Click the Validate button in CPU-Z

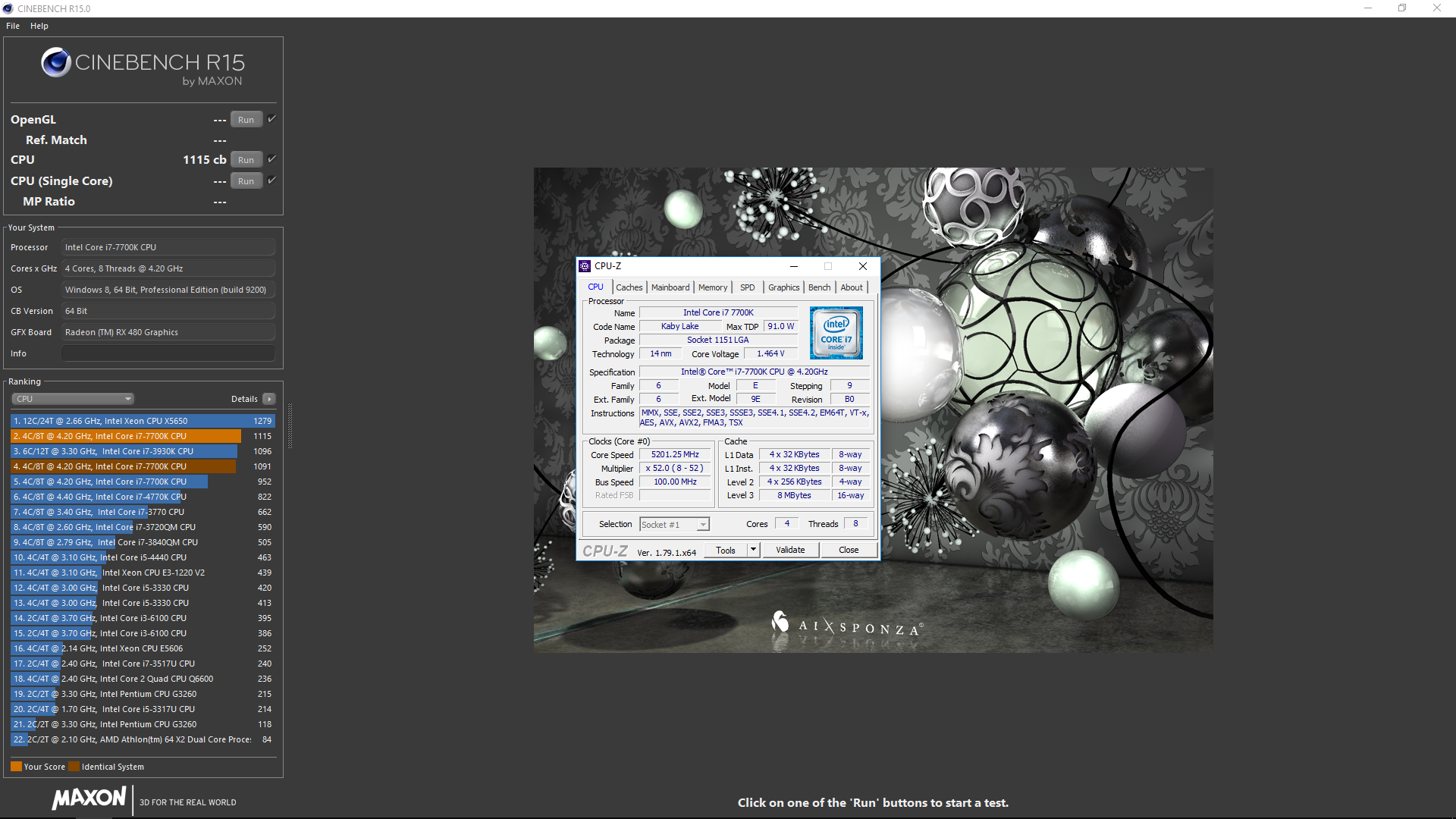[x=790, y=550]
